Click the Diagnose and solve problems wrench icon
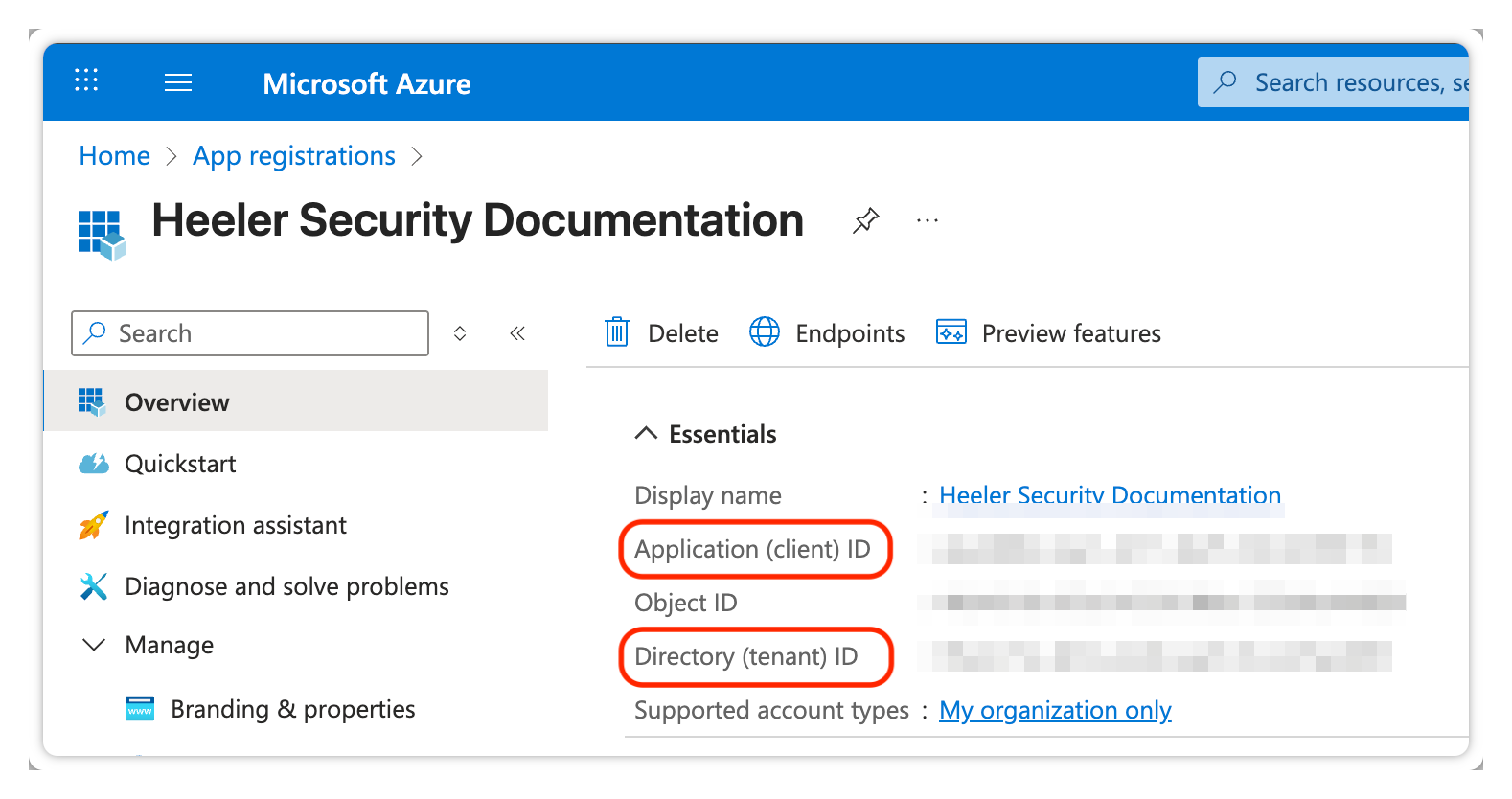Screen dimensions: 1512x799 [x=93, y=586]
